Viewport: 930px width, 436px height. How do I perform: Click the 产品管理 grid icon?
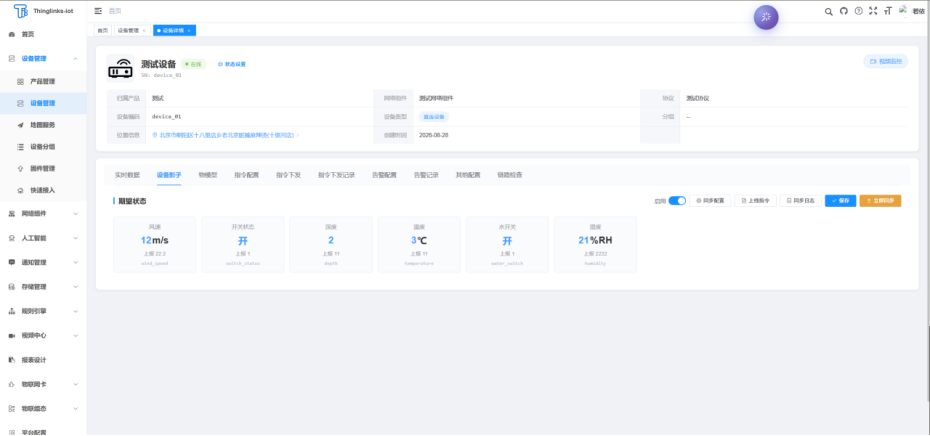(x=20, y=81)
